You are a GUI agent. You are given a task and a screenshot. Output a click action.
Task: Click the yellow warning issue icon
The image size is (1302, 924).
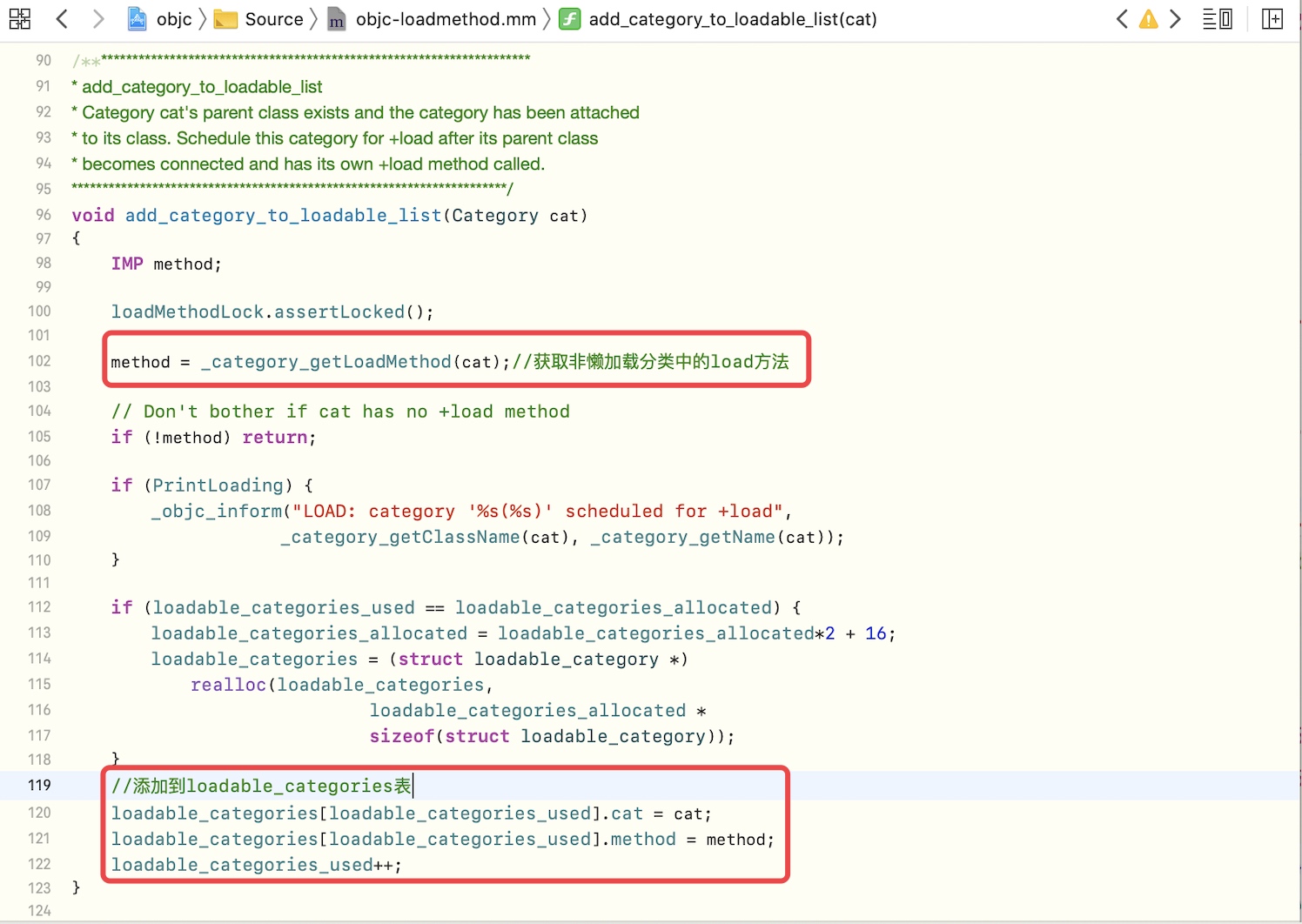click(x=1149, y=19)
